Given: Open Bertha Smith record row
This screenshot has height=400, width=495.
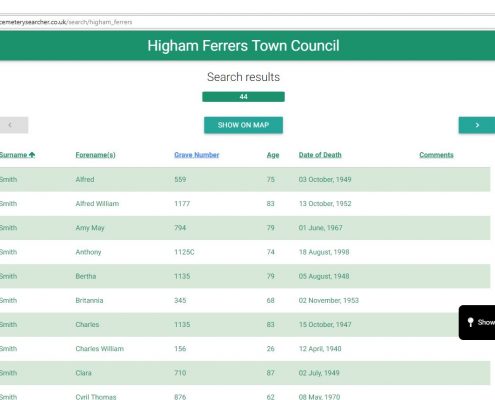Looking at the screenshot, I should (245, 276).
